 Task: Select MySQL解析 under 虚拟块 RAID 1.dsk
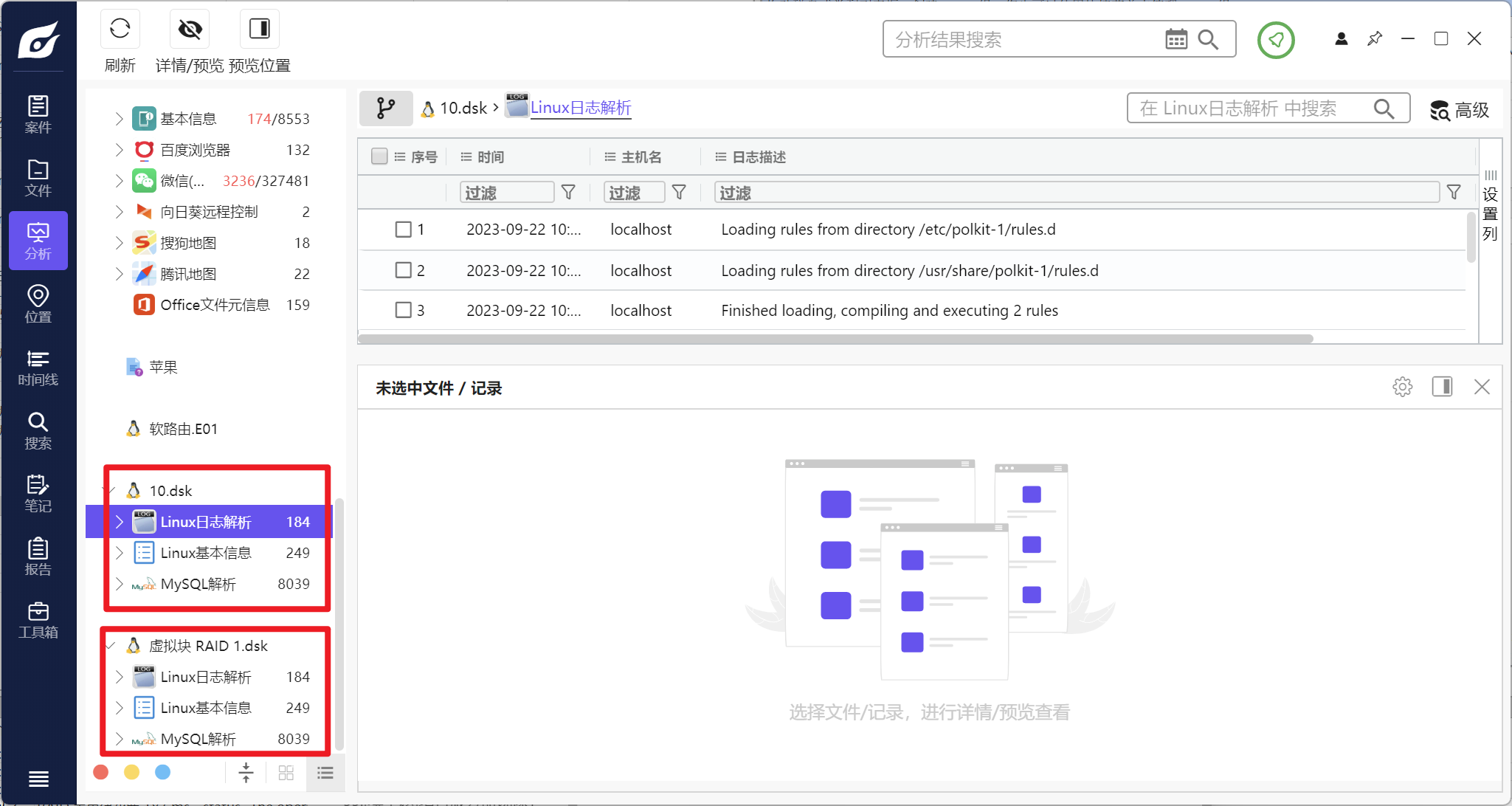198,739
